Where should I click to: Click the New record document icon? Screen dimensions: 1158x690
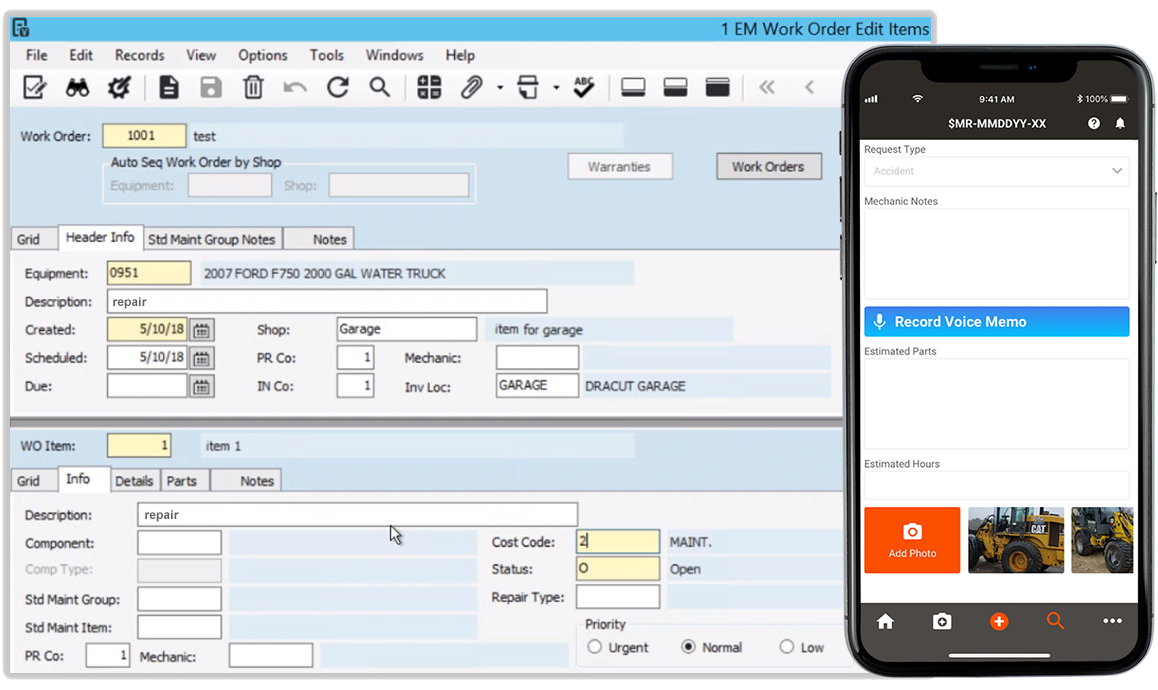coord(168,87)
